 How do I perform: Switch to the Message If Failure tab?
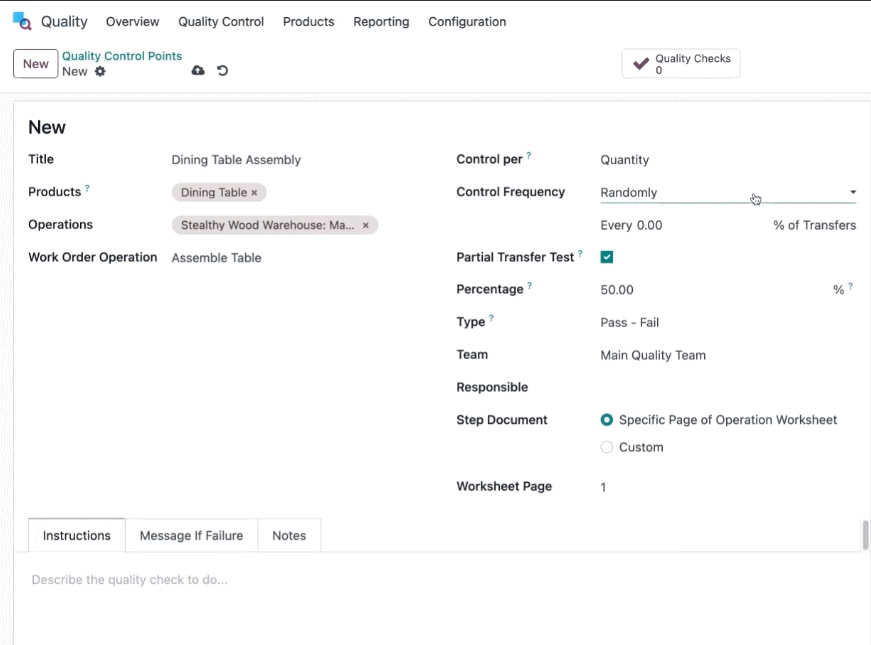tap(191, 536)
